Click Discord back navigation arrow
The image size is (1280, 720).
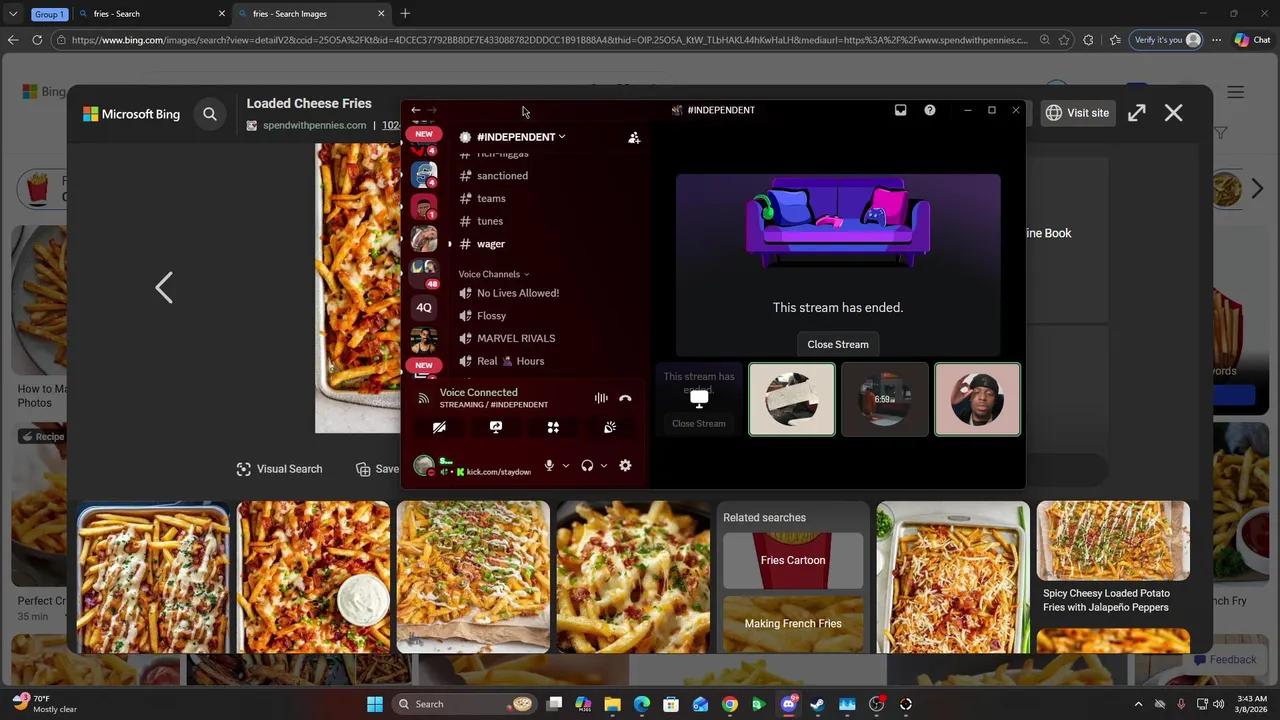[x=416, y=110]
